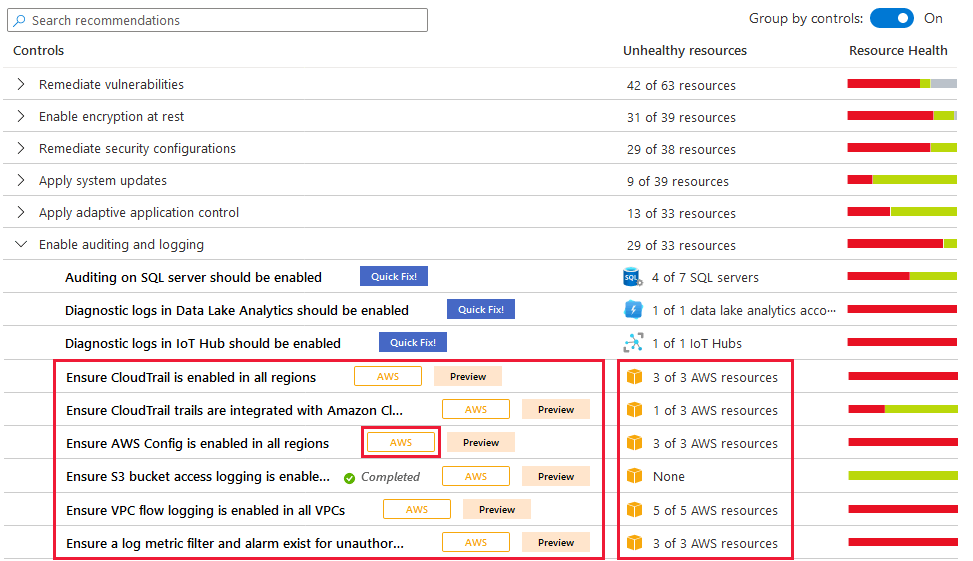Viewport: 973px width, 561px height.
Task: Expand Apply system updates control
Action: click(x=21, y=180)
